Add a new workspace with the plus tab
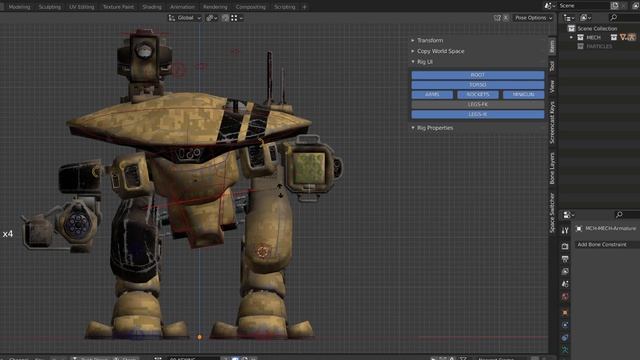This screenshot has height=360, width=640. point(304,7)
